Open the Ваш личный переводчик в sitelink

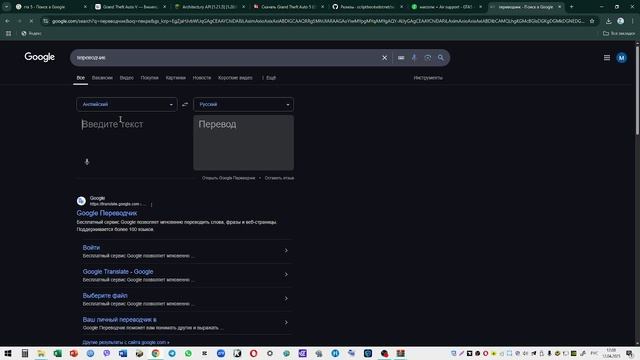[x=119, y=320]
